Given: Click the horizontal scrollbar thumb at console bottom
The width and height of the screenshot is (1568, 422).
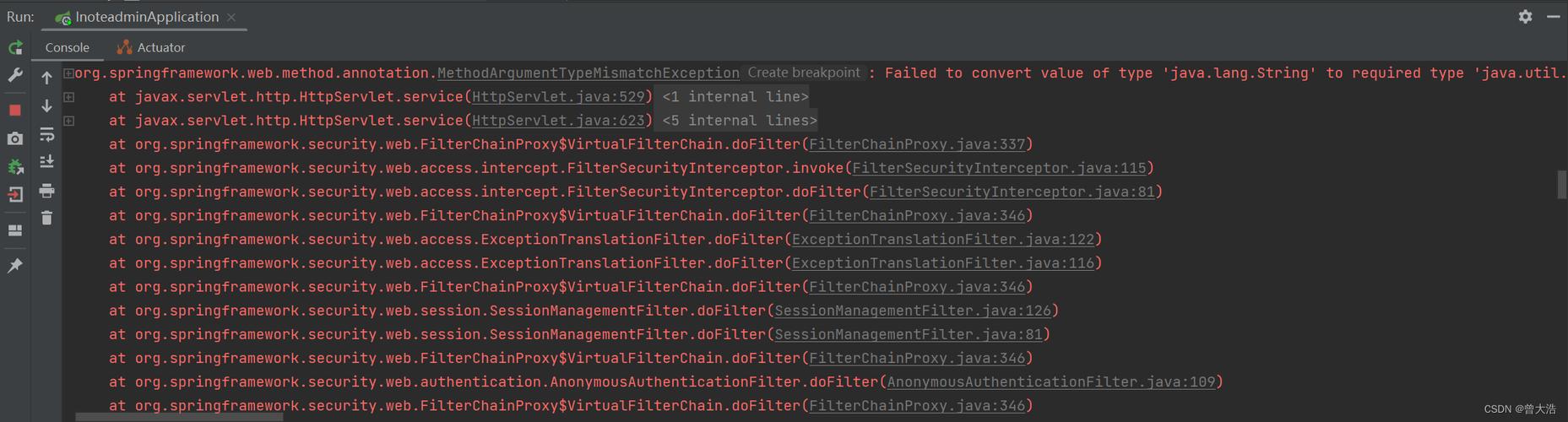Looking at the screenshot, I should pos(179,417).
